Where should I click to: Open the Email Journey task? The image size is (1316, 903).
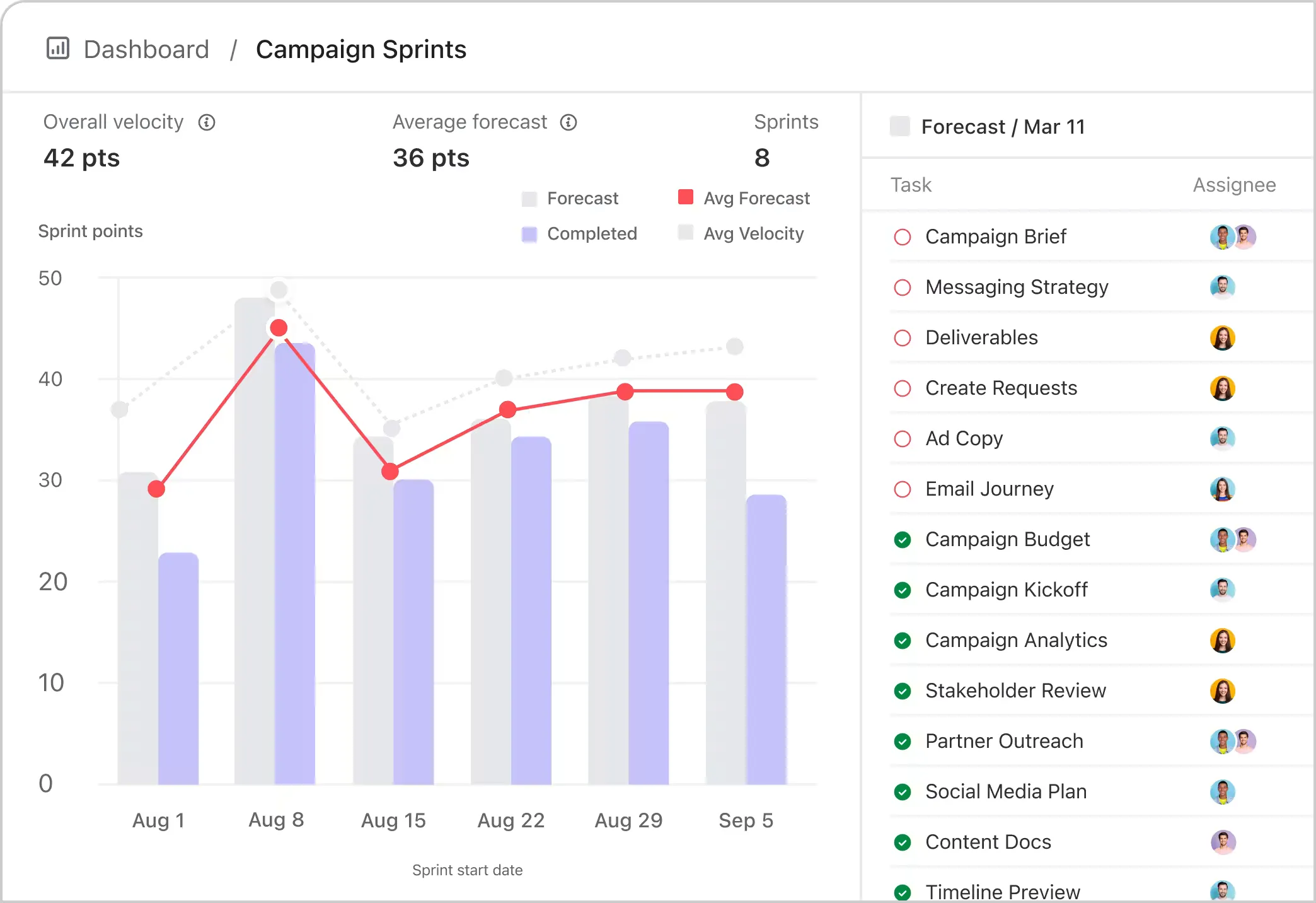(x=990, y=489)
